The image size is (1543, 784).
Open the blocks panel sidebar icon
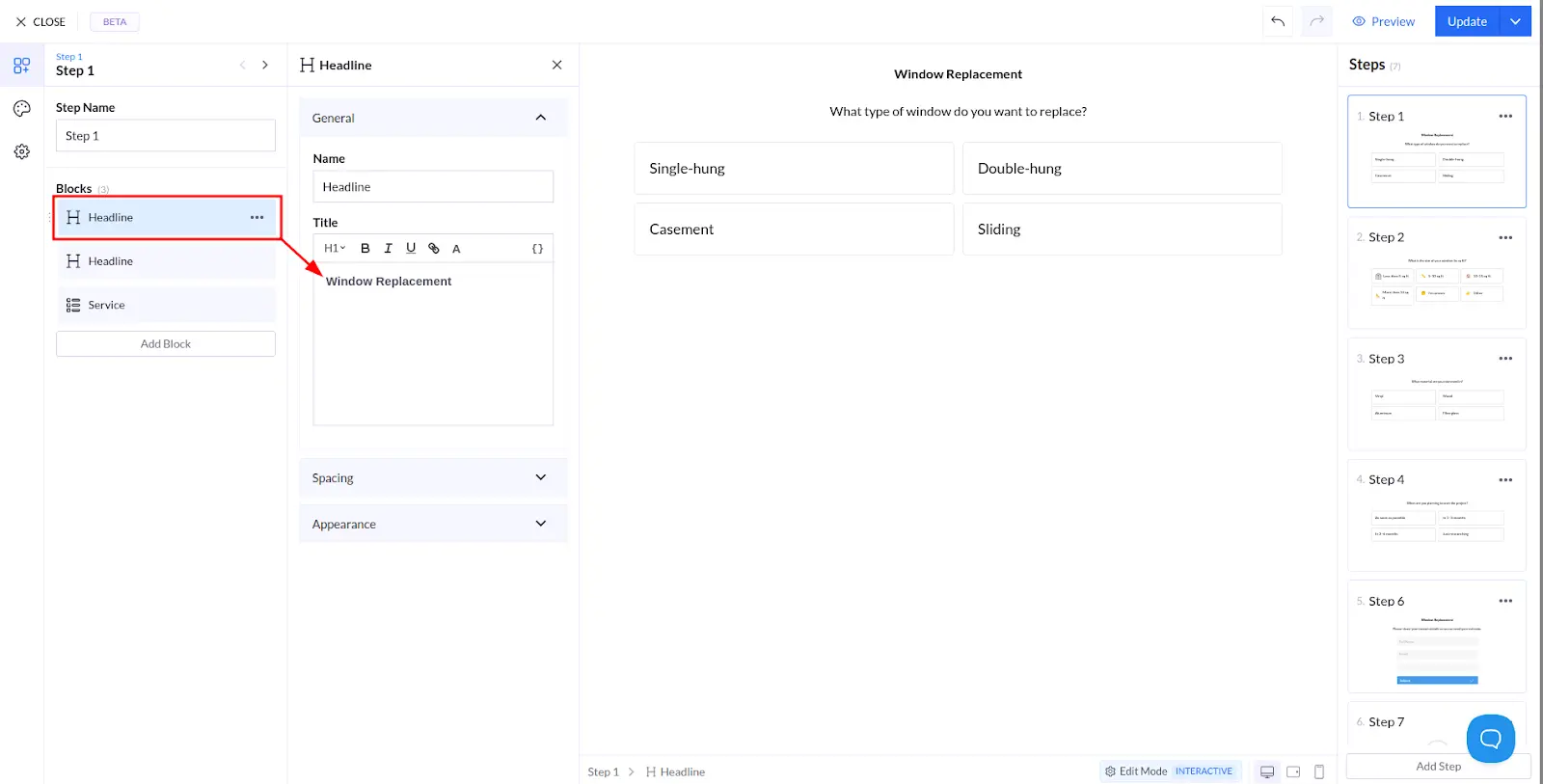(x=21, y=66)
